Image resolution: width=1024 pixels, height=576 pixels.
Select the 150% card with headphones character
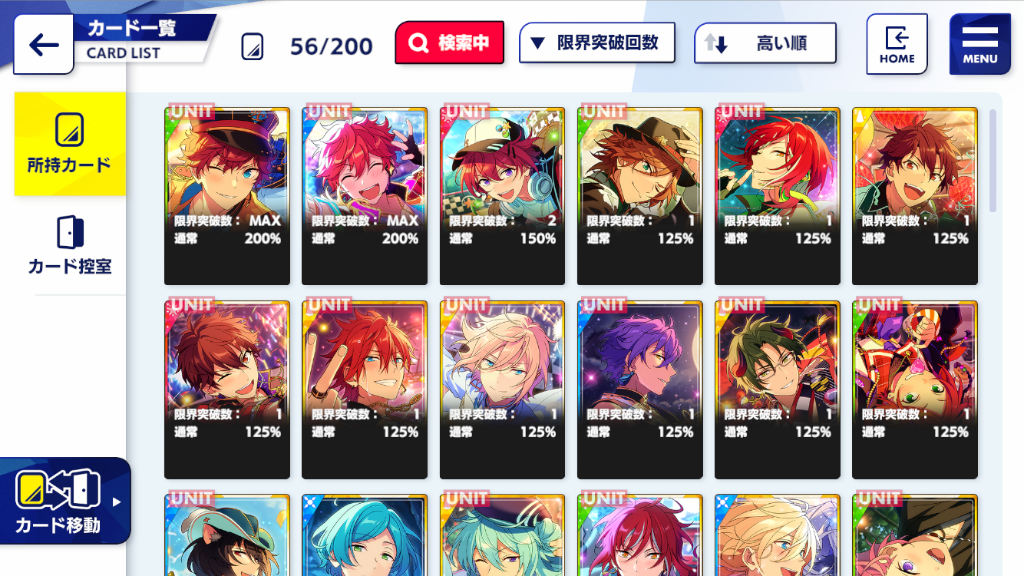[x=502, y=196]
